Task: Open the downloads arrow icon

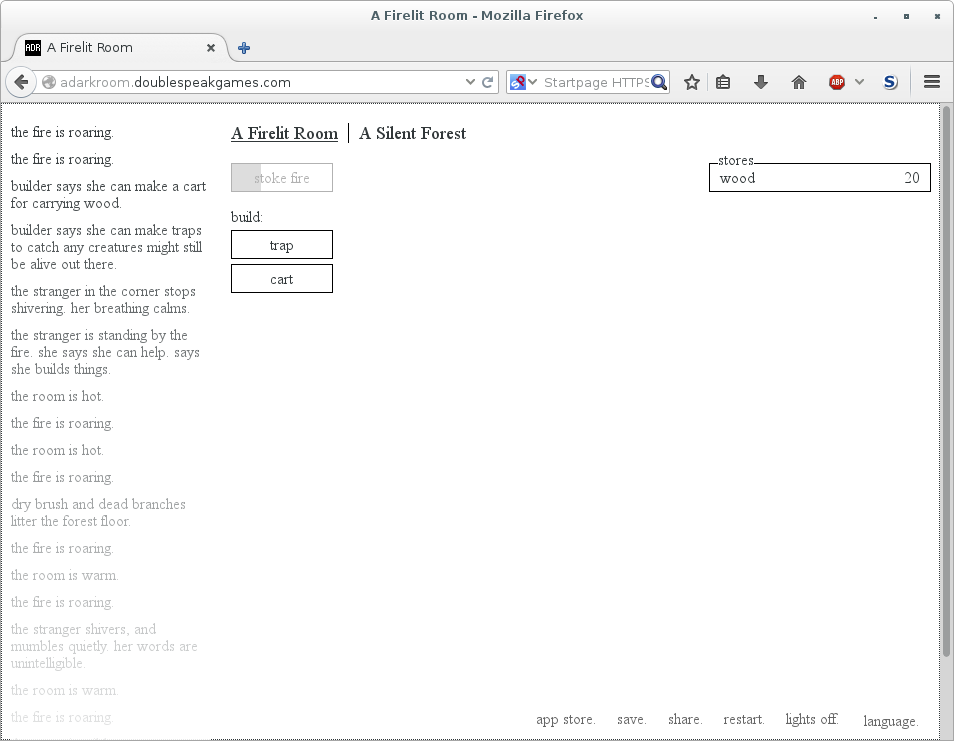Action: click(761, 83)
